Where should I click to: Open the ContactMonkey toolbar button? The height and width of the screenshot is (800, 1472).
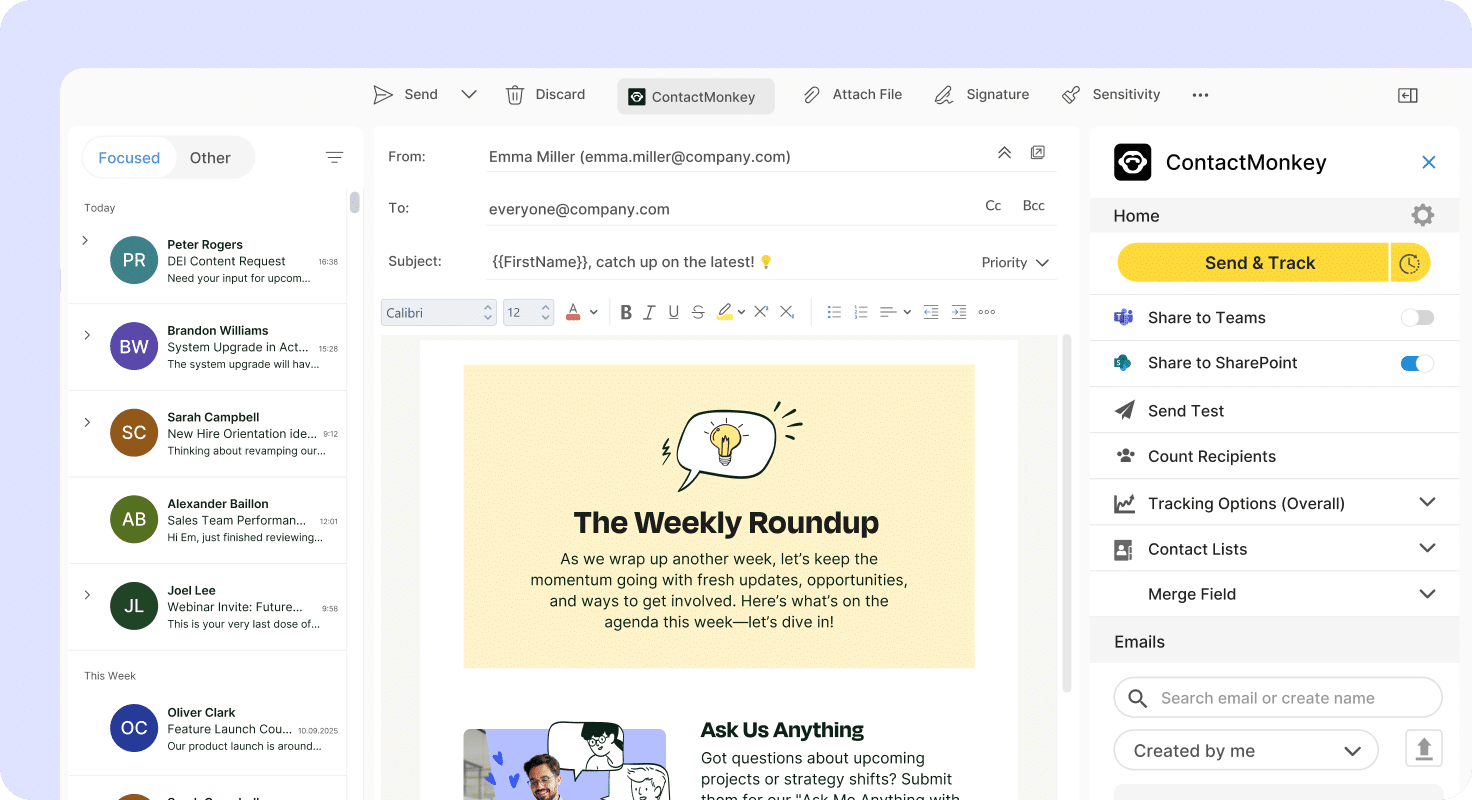[695, 96]
